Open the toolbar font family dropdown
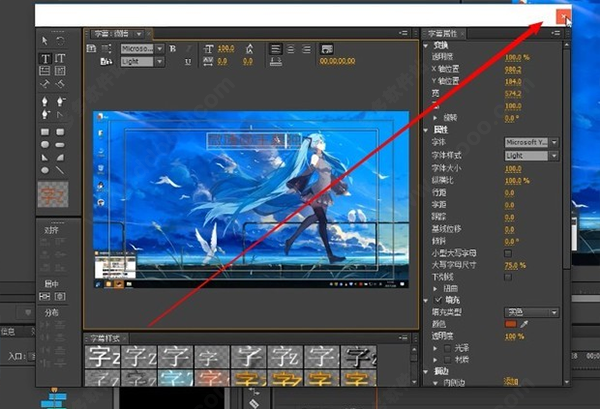Viewport: 600px width, 409px height. pos(142,49)
